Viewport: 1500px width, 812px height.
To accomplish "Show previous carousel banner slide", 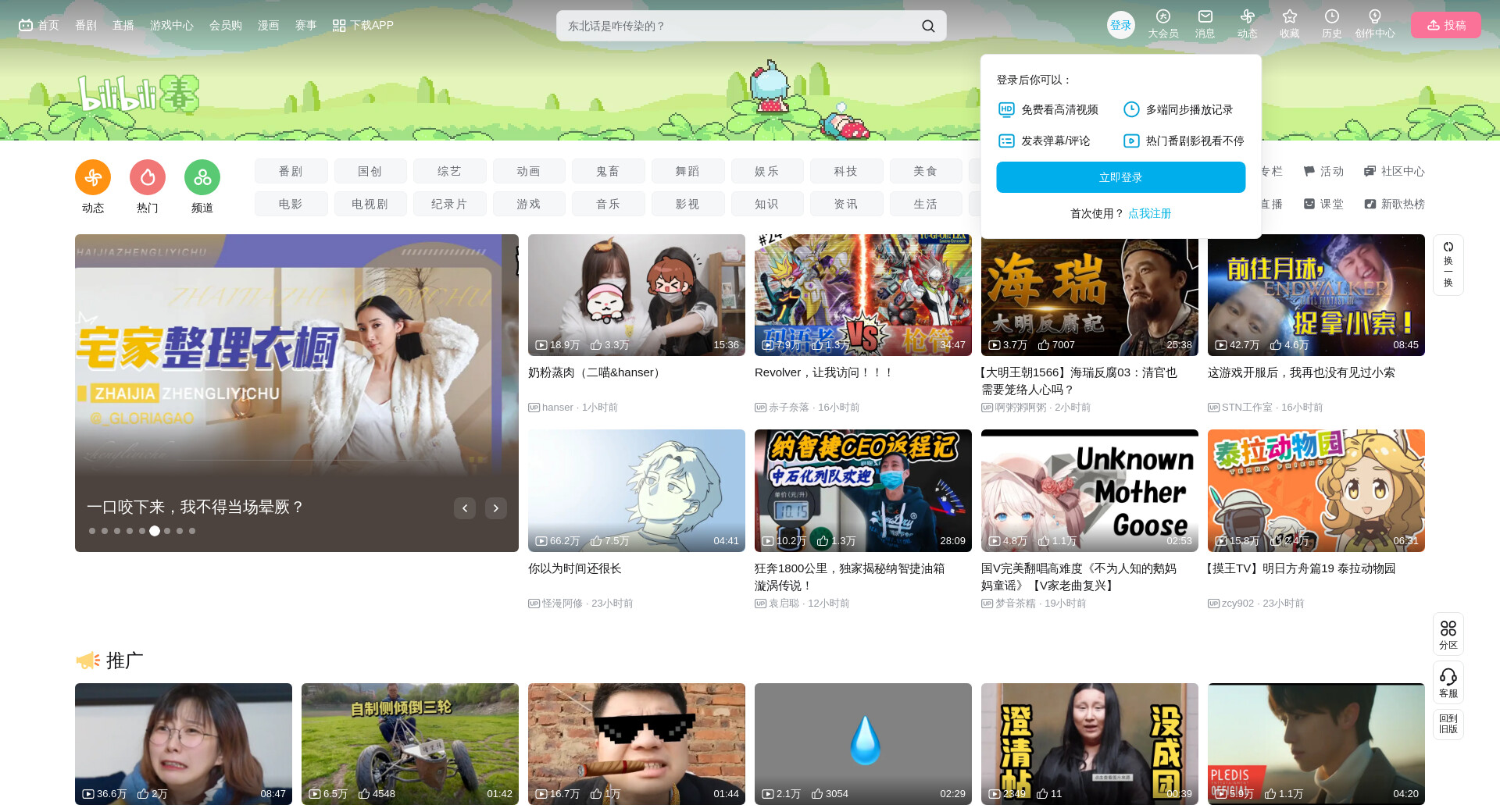I will pos(465,508).
